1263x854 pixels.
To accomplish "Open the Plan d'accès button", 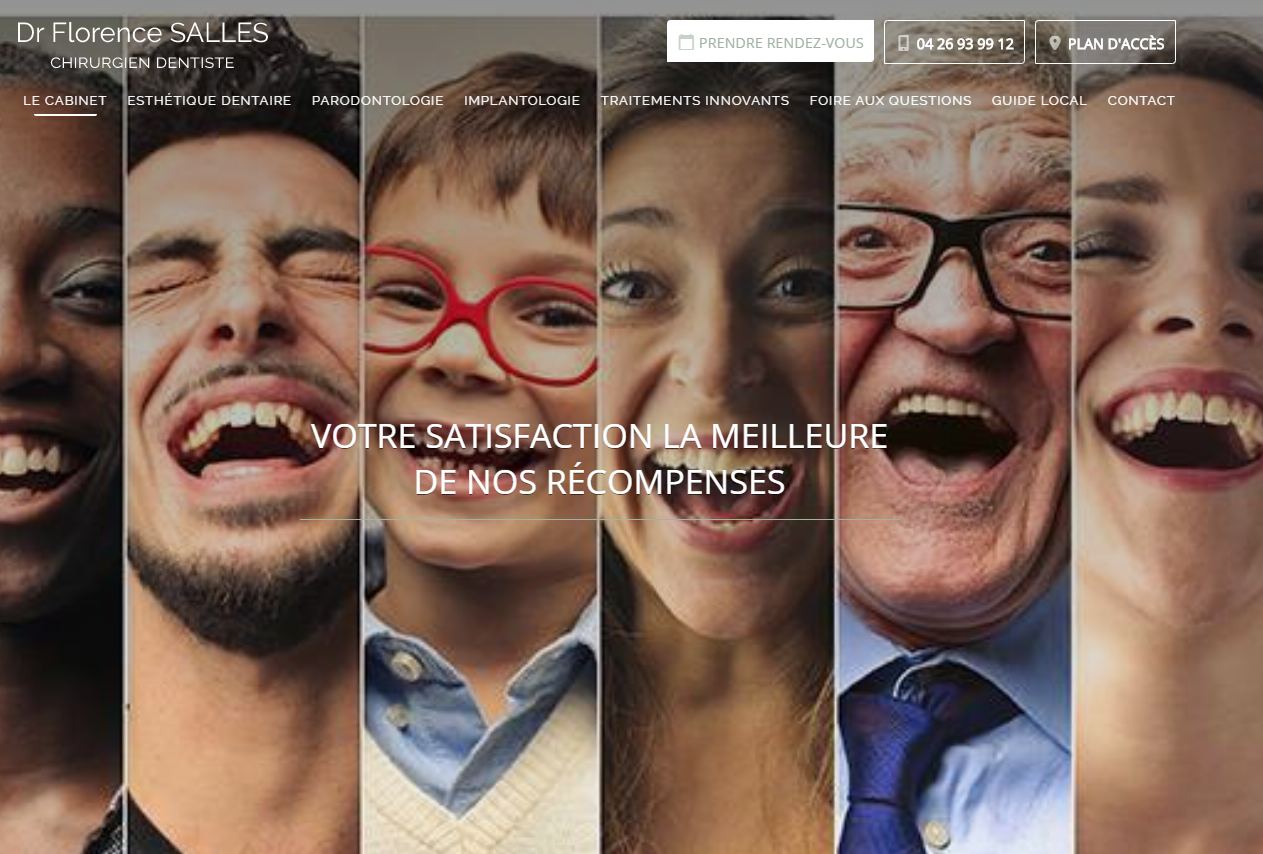I will coord(1105,42).
